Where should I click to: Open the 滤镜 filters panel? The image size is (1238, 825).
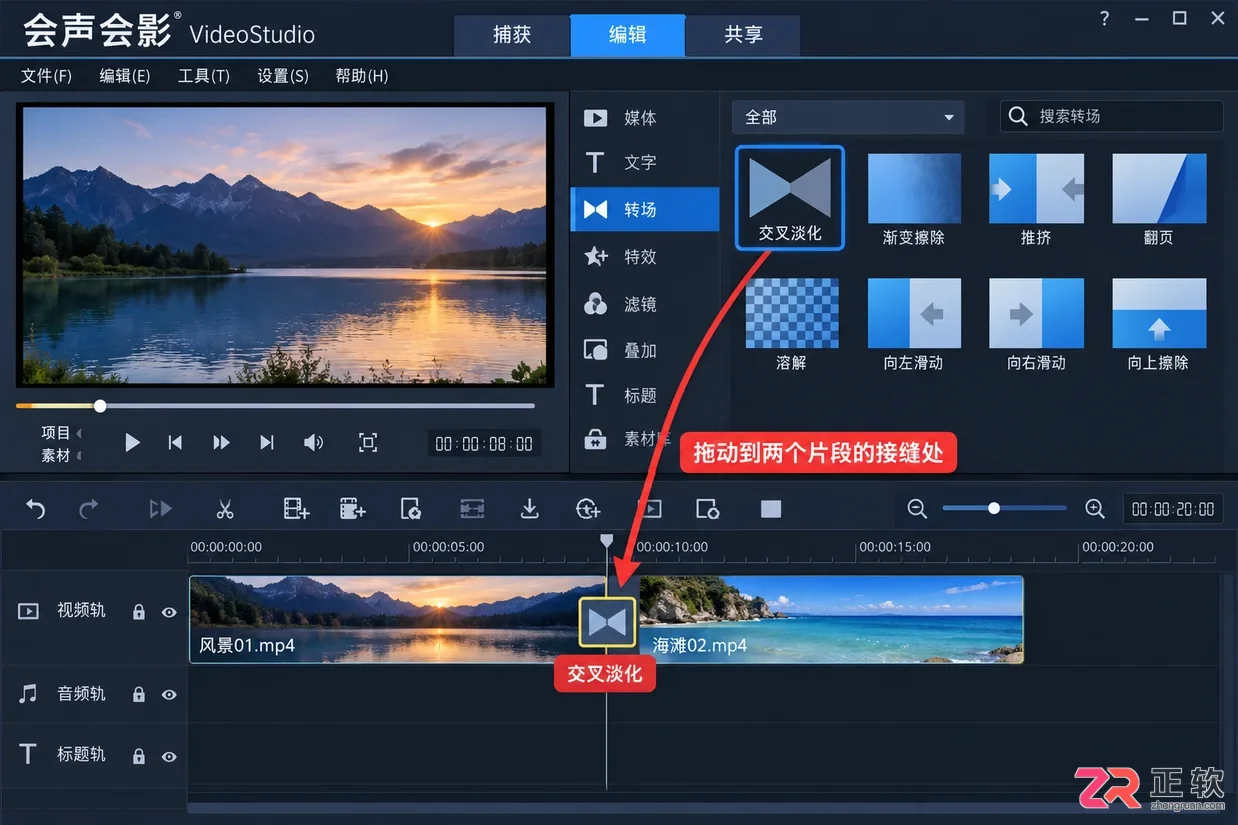644,304
